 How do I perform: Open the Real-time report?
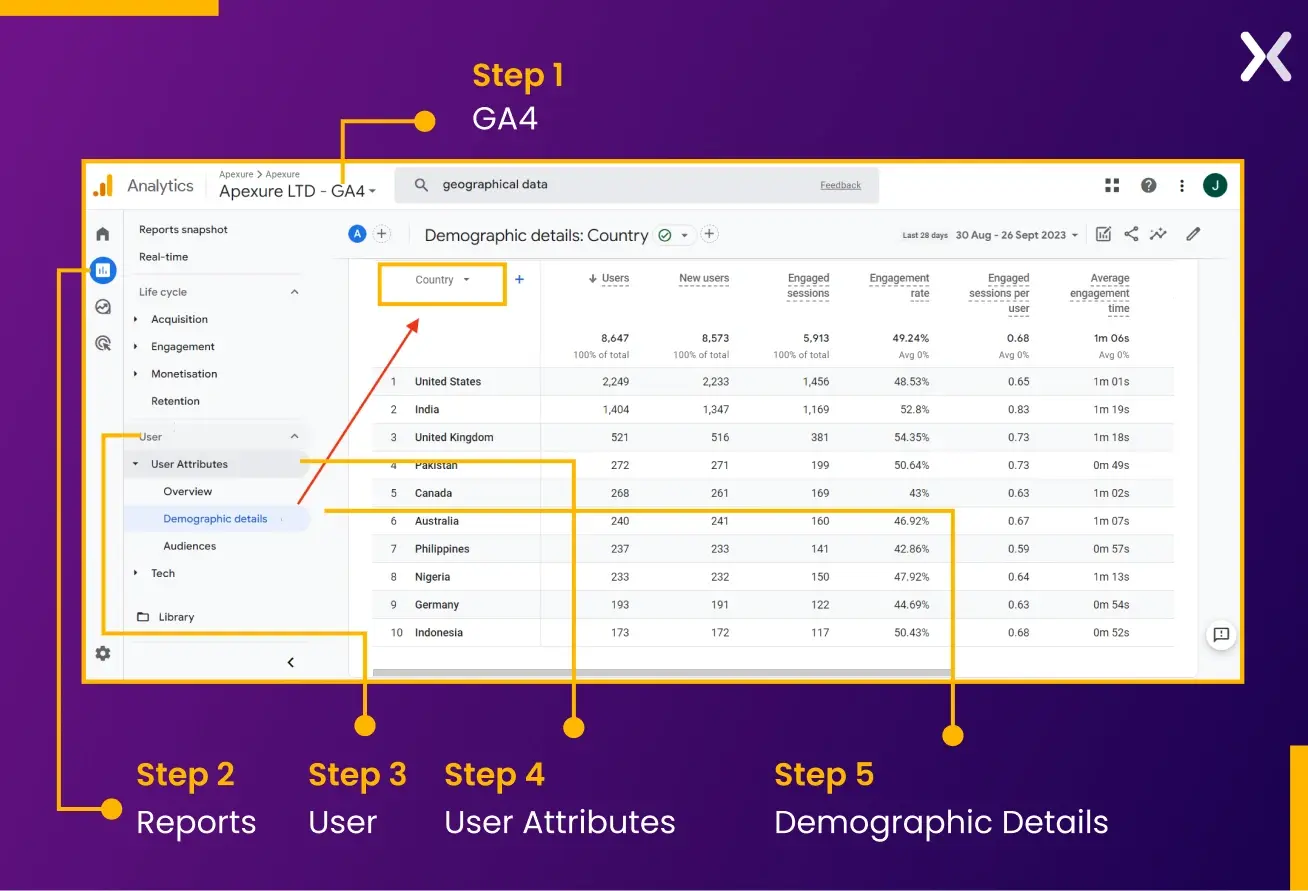click(x=163, y=257)
